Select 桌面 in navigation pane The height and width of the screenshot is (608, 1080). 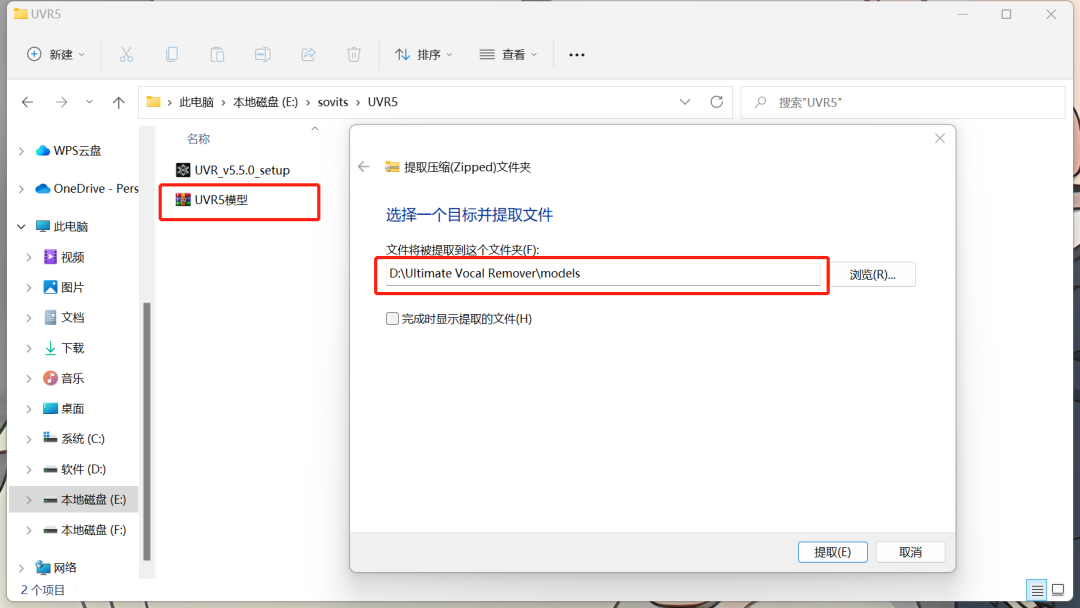(73, 408)
